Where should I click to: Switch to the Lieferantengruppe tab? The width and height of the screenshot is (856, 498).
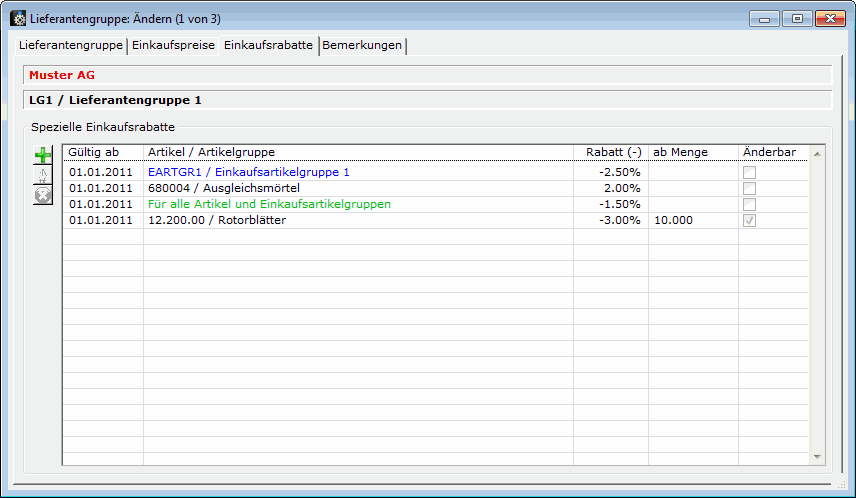tap(70, 46)
